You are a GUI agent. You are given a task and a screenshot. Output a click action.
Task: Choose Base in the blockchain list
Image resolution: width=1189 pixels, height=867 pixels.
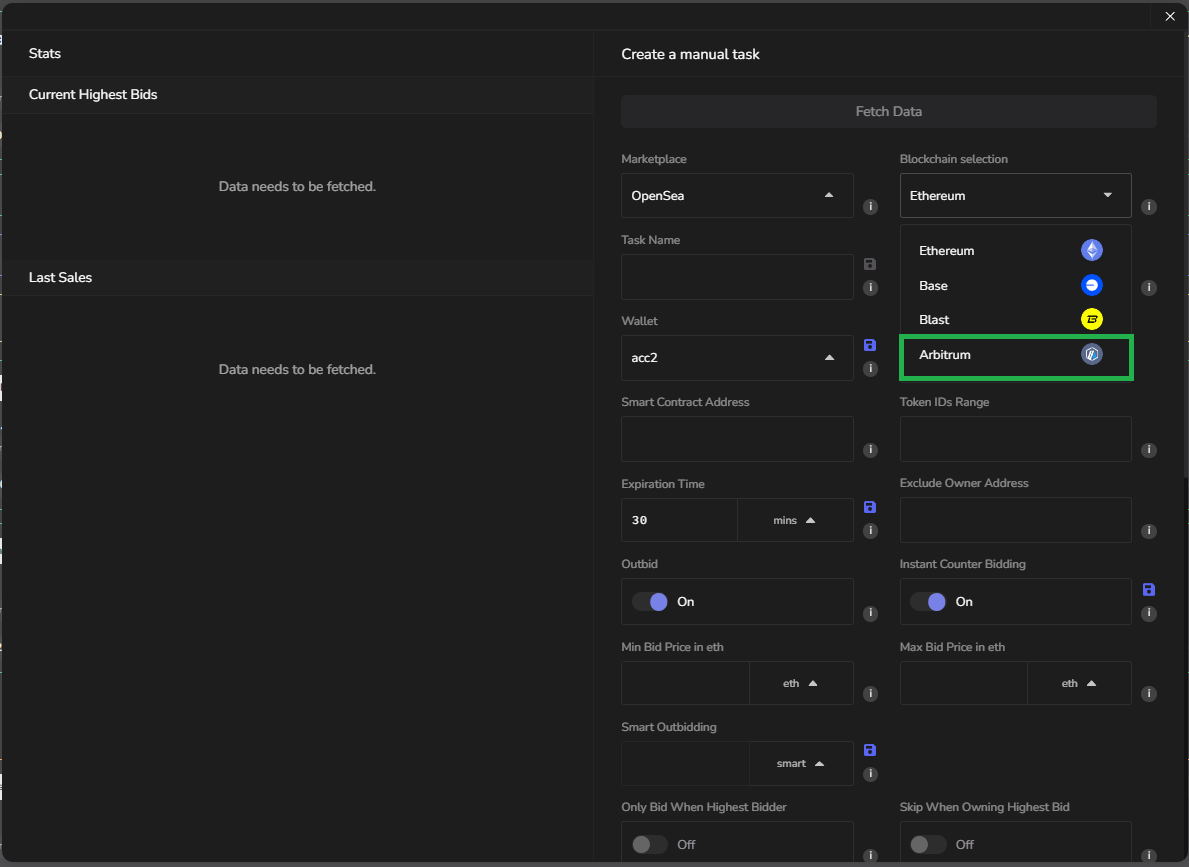[1015, 286]
